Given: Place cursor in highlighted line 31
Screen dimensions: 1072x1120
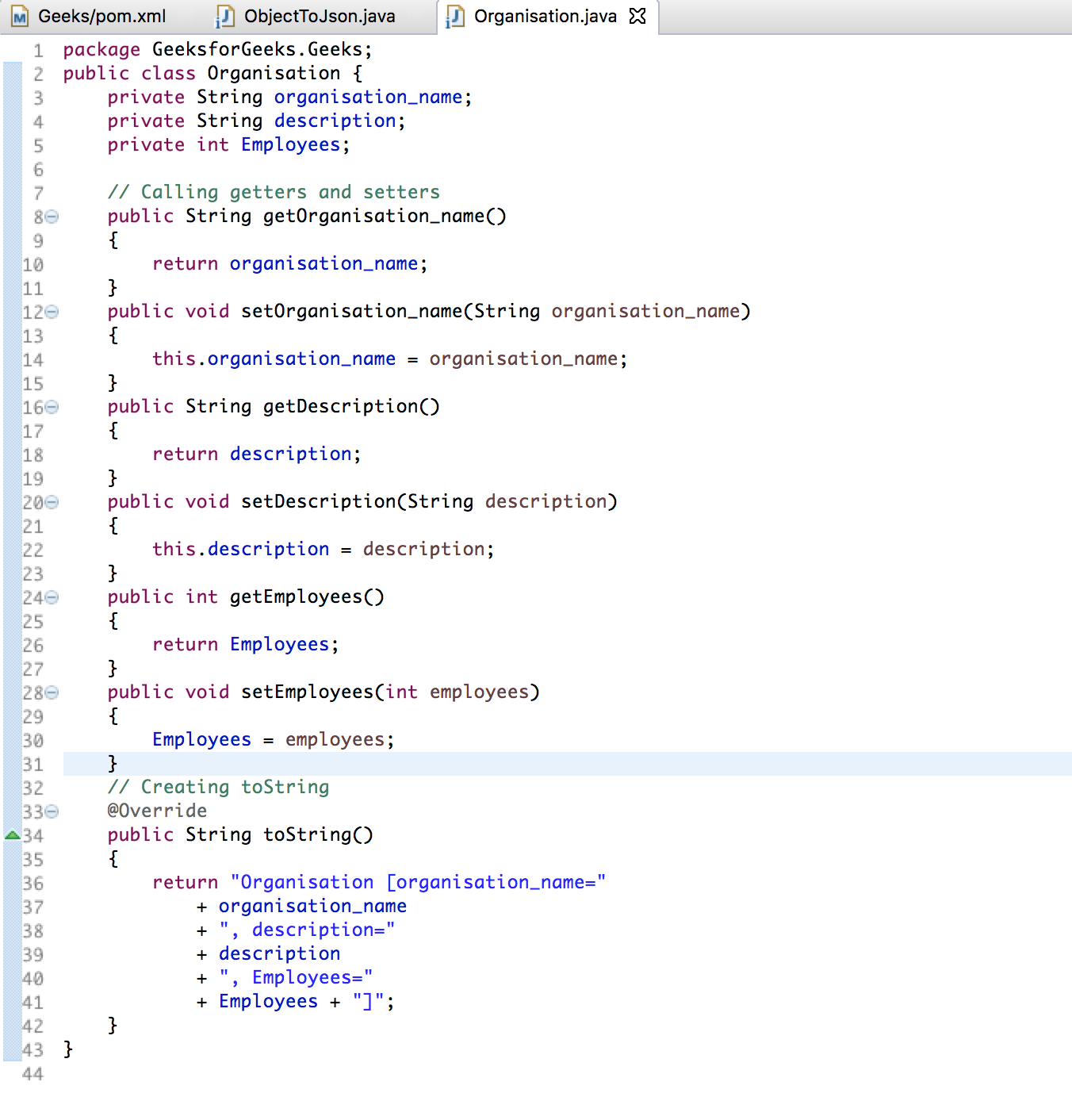Looking at the screenshot, I should click(x=567, y=764).
